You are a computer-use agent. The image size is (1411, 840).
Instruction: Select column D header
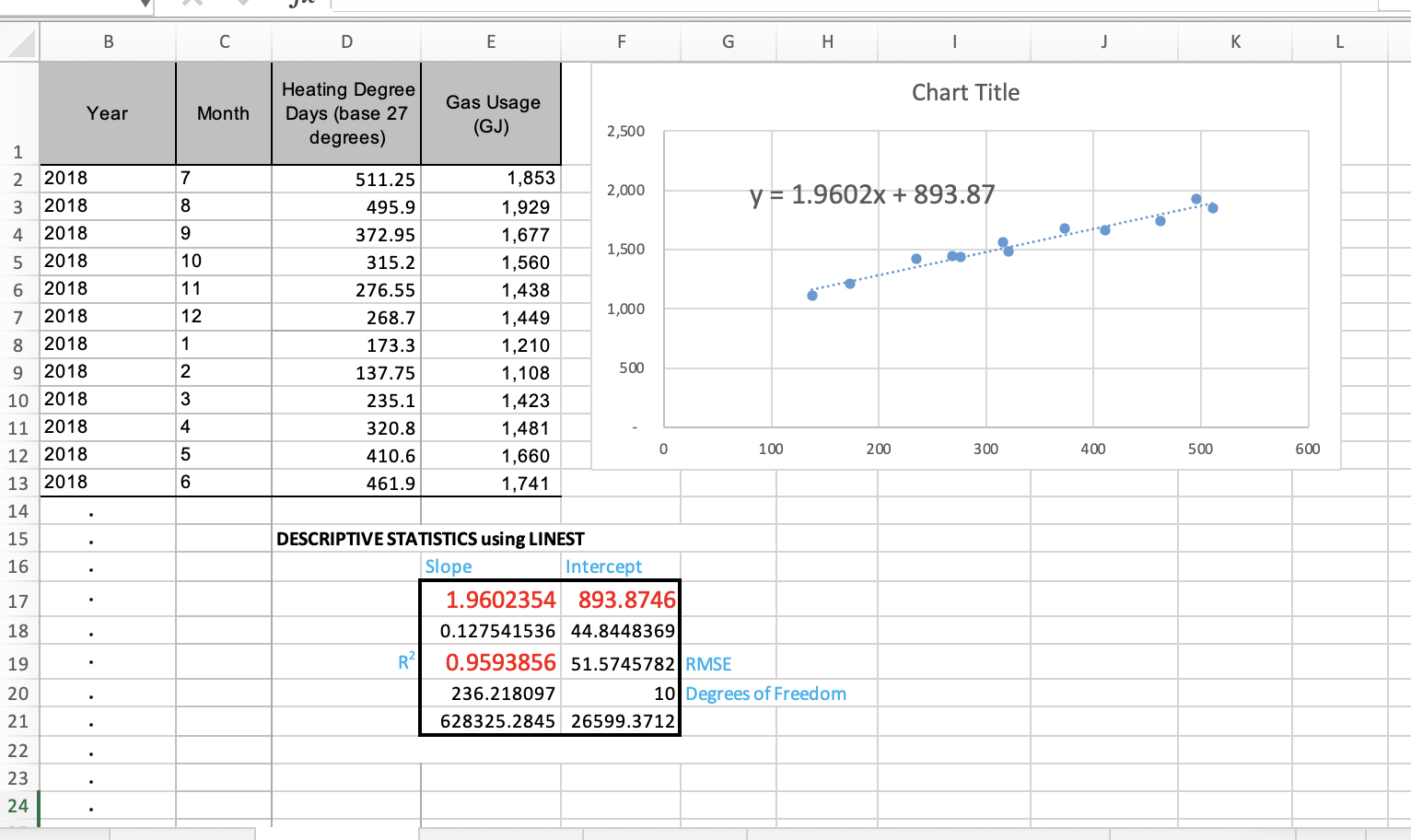coord(346,41)
